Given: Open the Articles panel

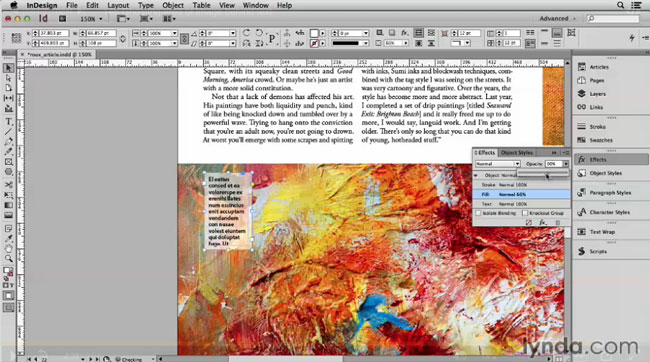Looking at the screenshot, I should tap(599, 67).
